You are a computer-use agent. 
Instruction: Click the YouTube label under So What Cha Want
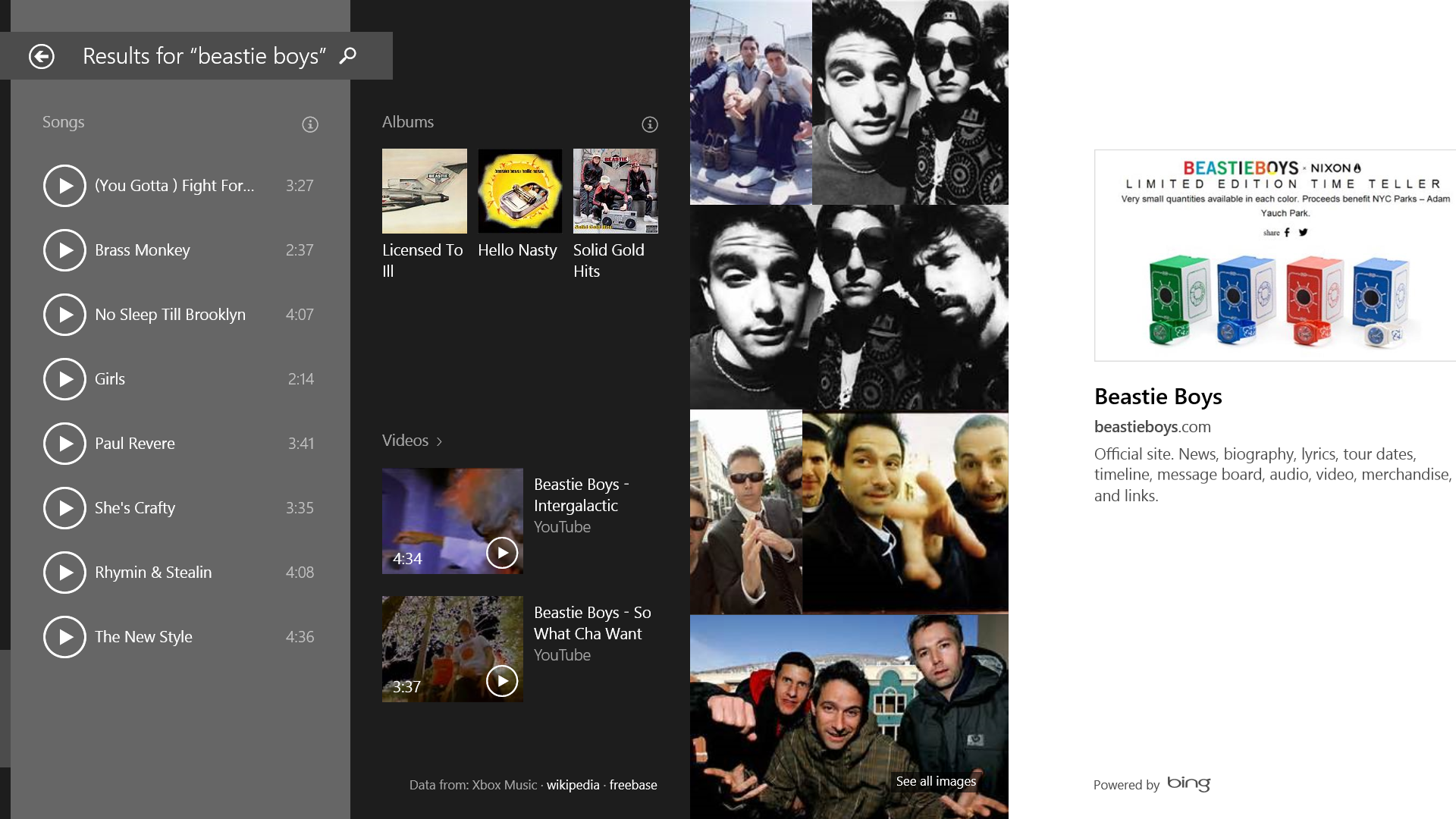coord(562,655)
